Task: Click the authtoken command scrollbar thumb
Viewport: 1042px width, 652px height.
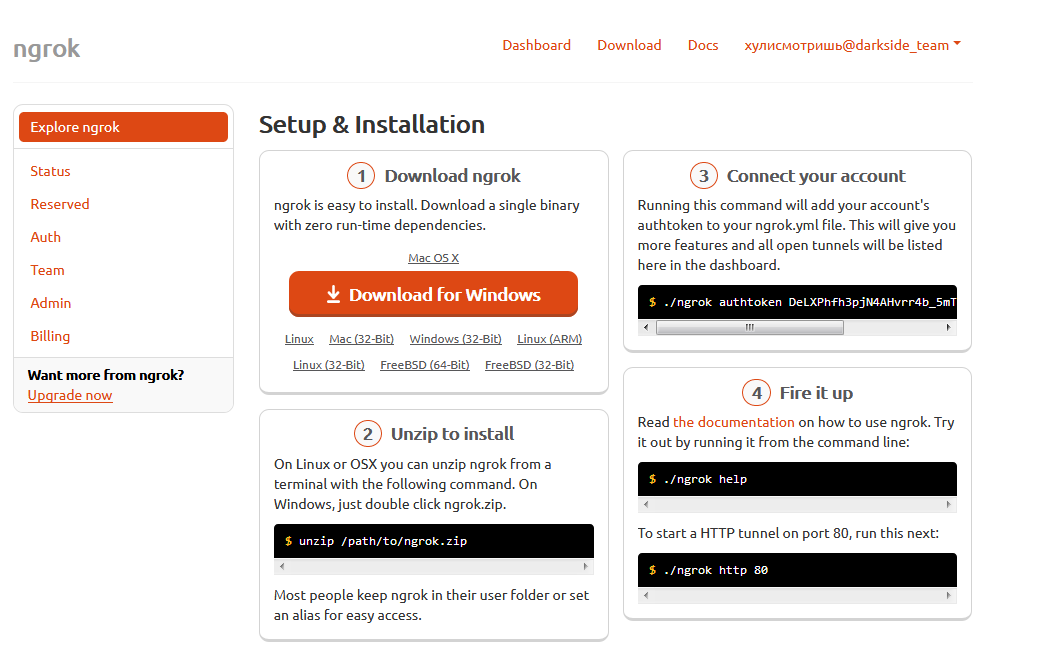Action: [x=749, y=327]
